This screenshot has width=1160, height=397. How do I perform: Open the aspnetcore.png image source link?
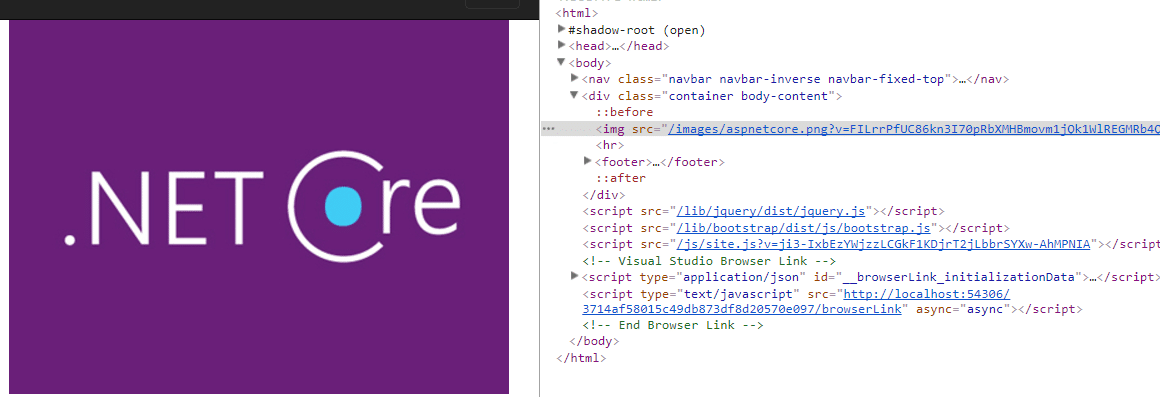(x=914, y=129)
